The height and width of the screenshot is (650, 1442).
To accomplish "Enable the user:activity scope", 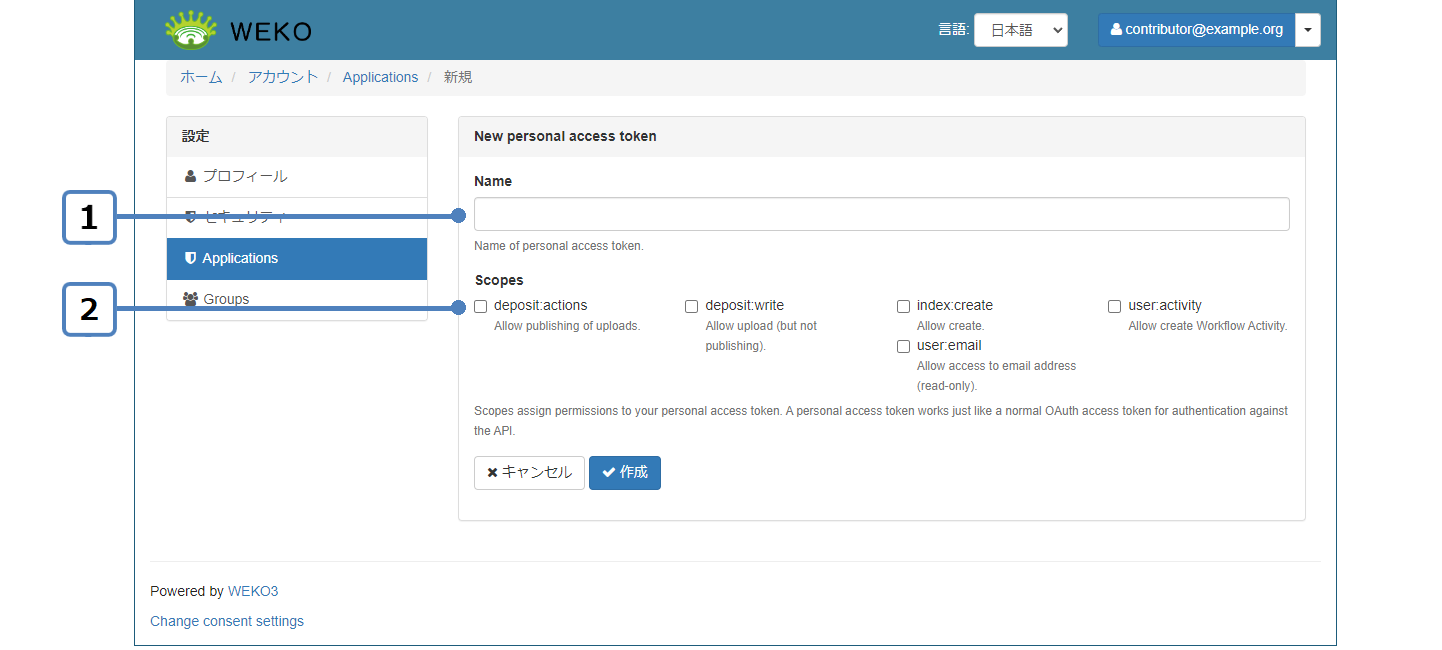I will coord(1114,306).
